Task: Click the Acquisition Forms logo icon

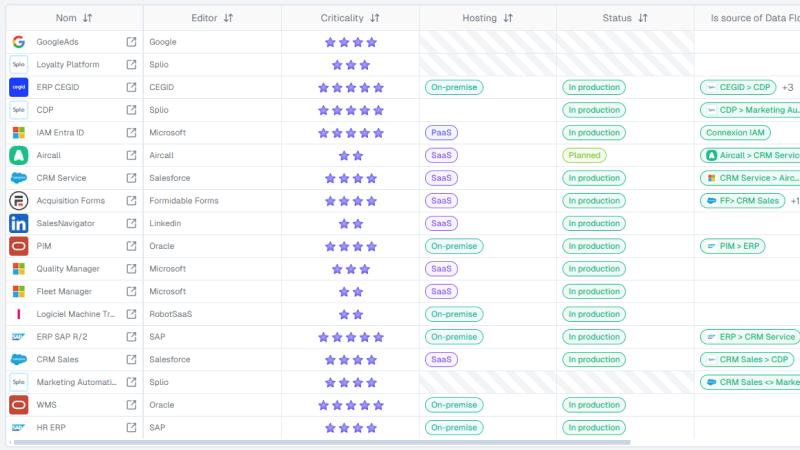Action: (x=18, y=201)
